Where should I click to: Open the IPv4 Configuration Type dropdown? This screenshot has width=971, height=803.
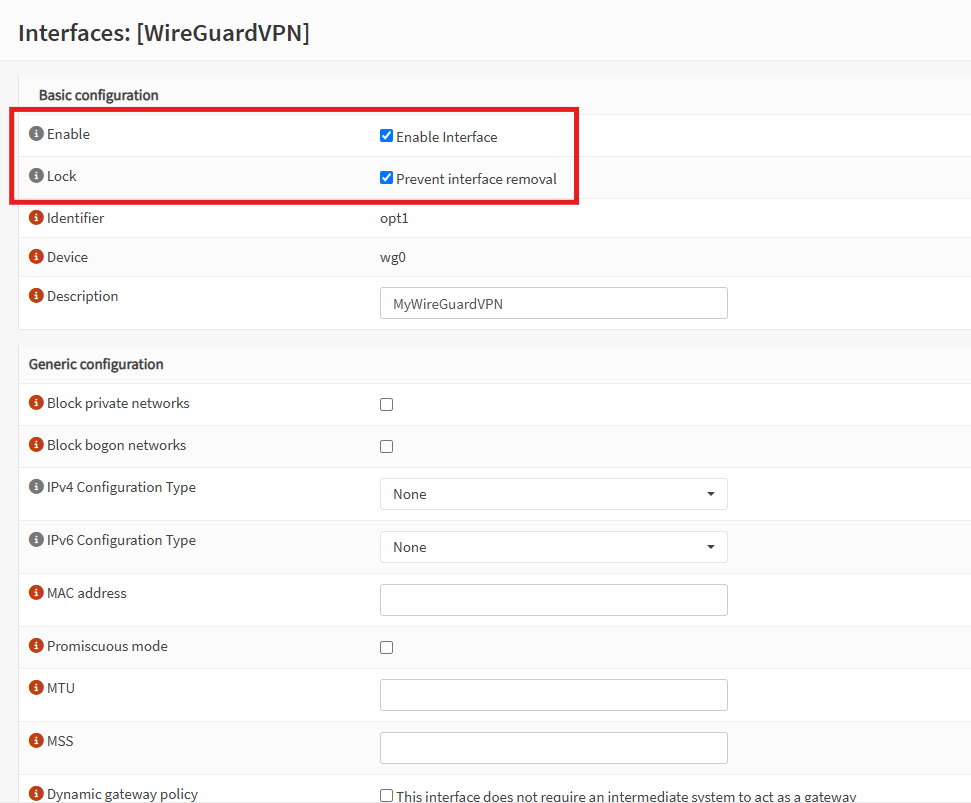553,494
